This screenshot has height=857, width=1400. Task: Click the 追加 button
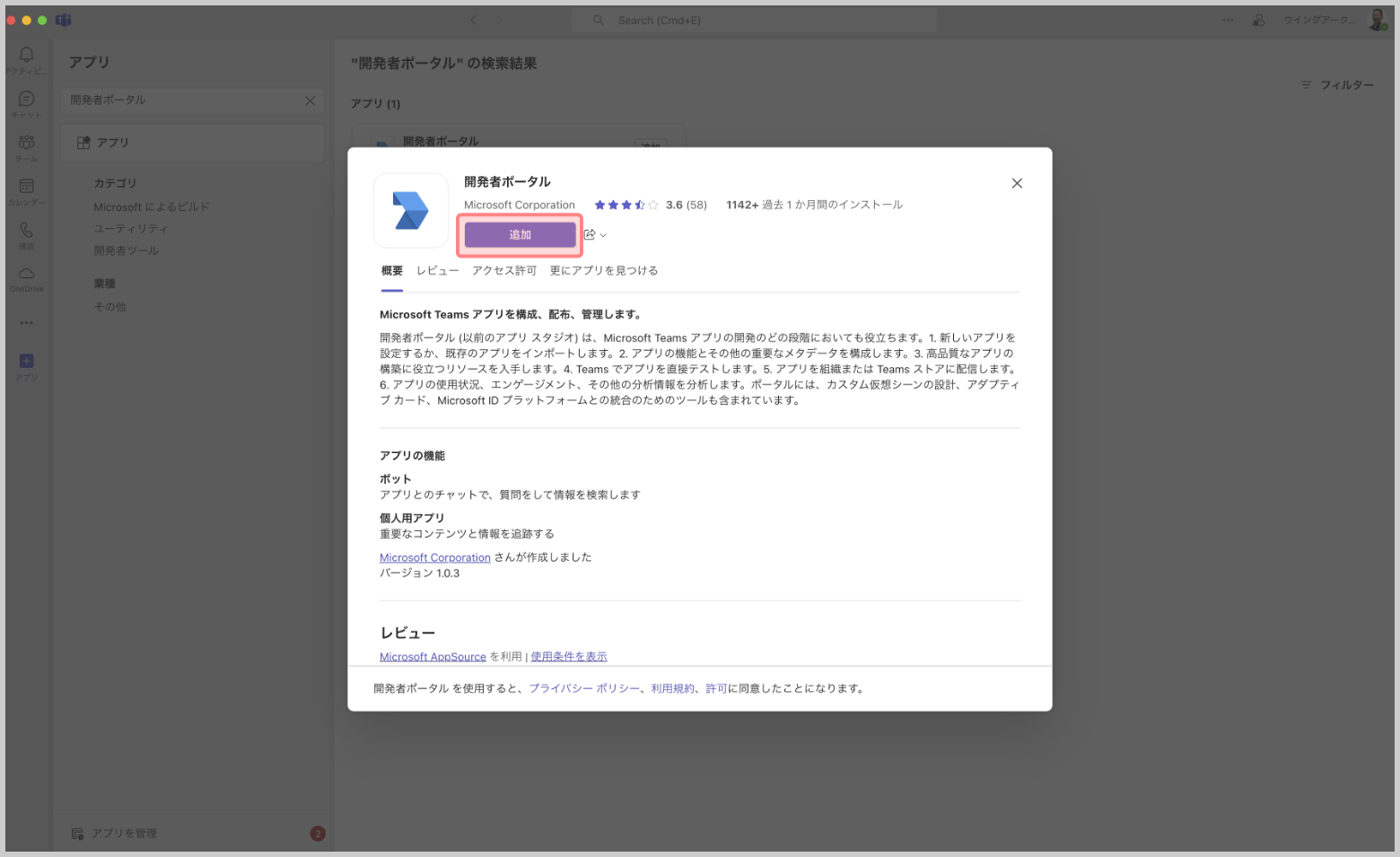(520, 235)
